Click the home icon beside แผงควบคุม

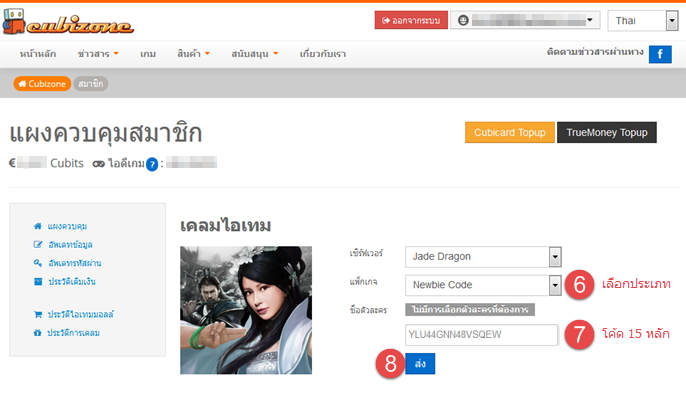[x=38, y=226]
